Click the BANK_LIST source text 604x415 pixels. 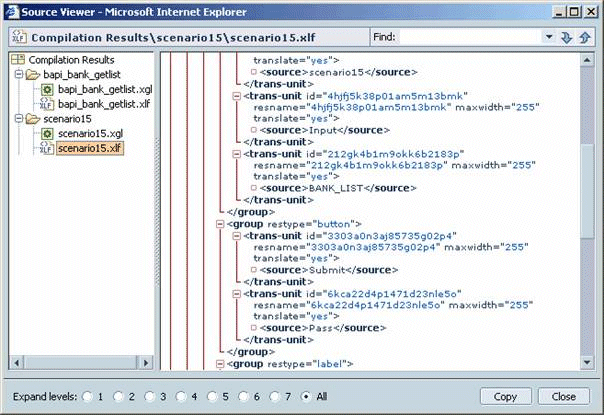pos(336,188)
